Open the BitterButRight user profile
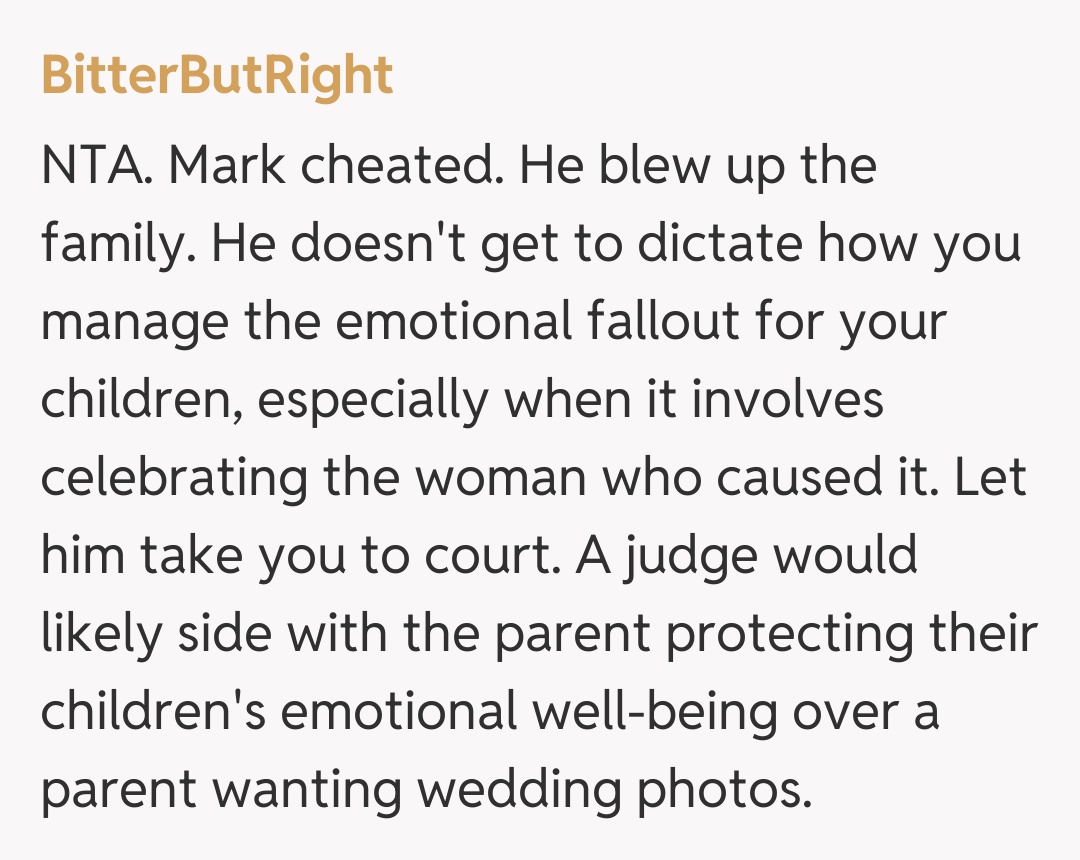This screenshot has width=1080, height=860. pyautogui.click(x=217, y=76)
